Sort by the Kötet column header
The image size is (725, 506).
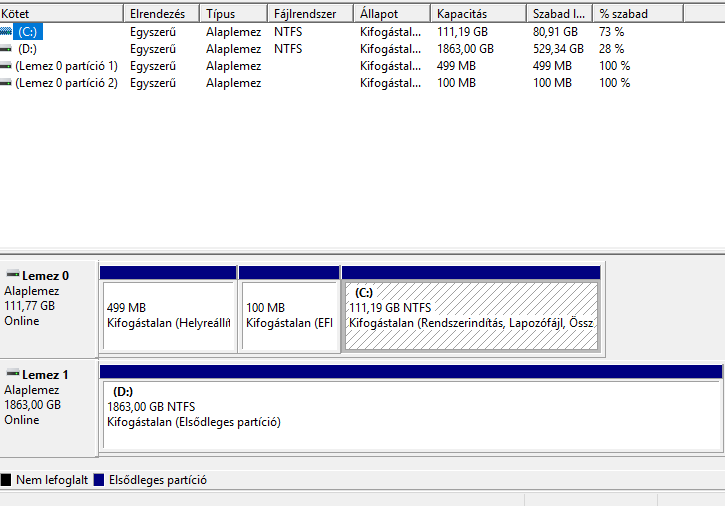pos(61,14)
